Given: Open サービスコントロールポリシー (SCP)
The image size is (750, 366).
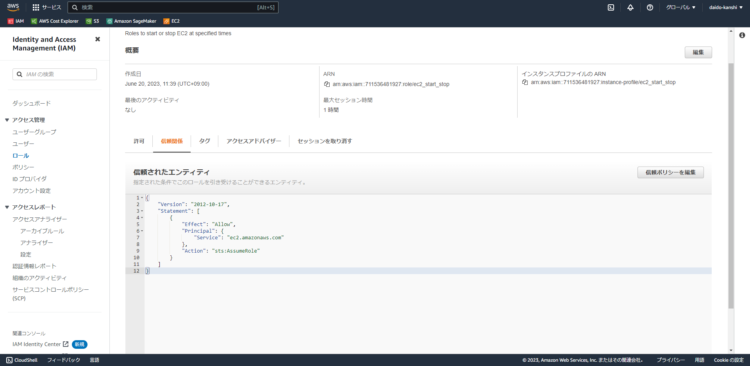Looking at the screenshot, I should pyautogui.click(x=51, y=294).
